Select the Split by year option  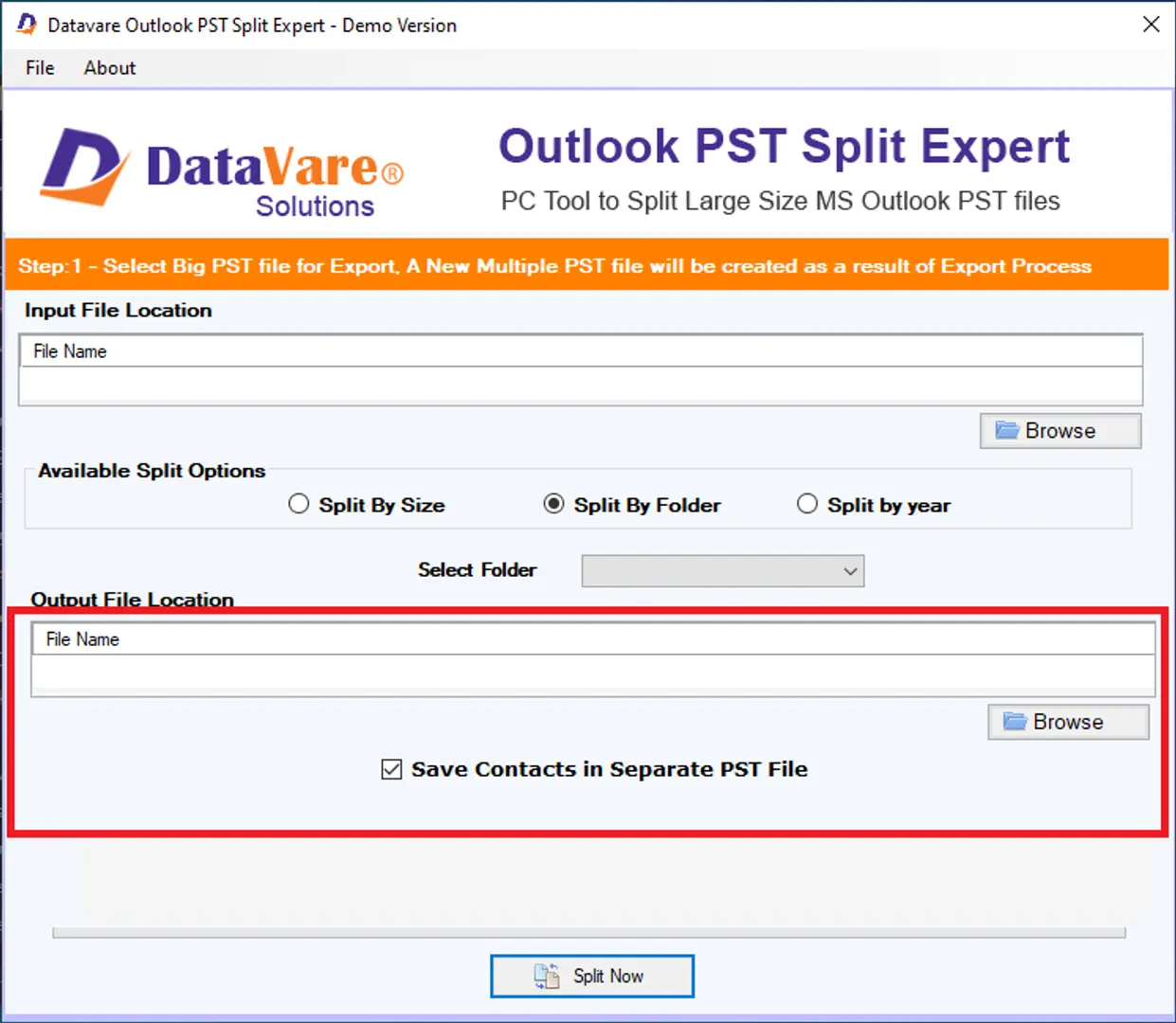pos(807,504)
